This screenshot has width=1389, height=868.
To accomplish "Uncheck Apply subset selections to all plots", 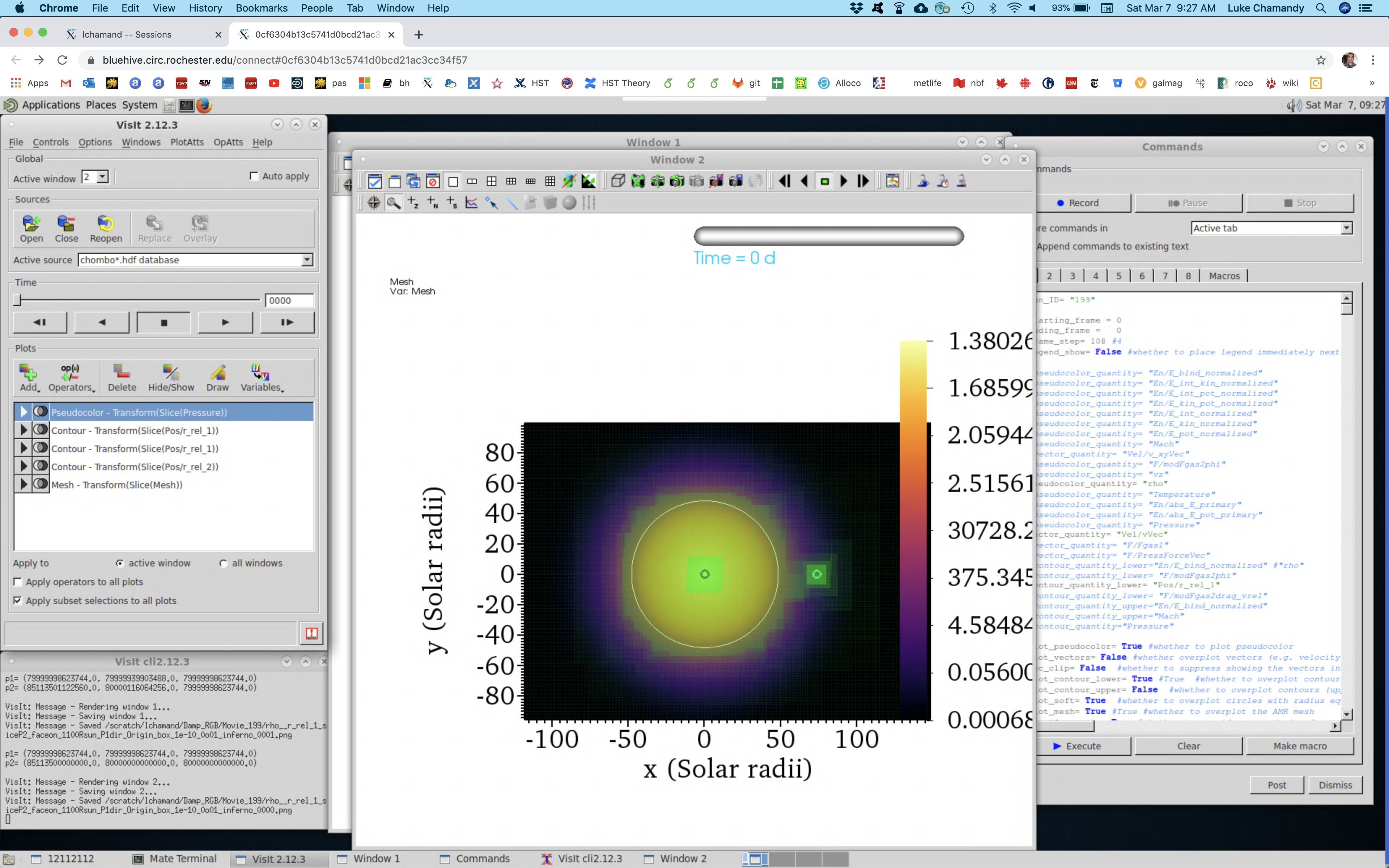I will (x=18, y=600).
